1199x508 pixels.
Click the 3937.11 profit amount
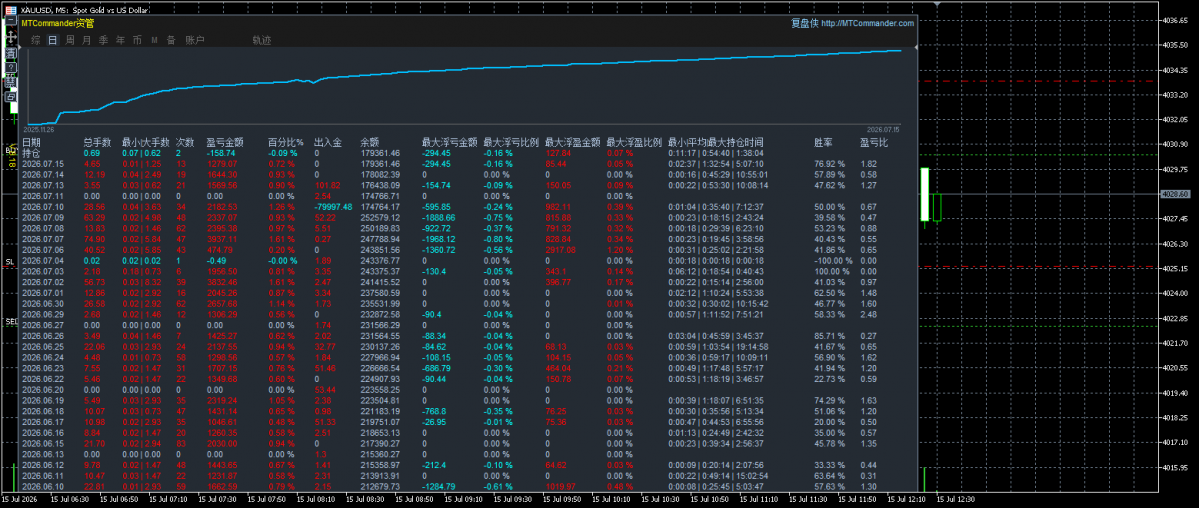coord(222,239)
